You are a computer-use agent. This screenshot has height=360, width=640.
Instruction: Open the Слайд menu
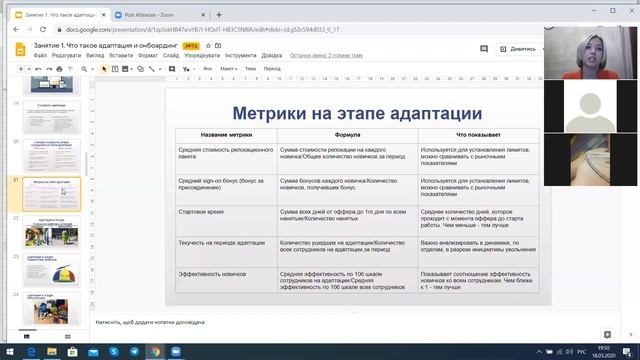click(171, 56)
